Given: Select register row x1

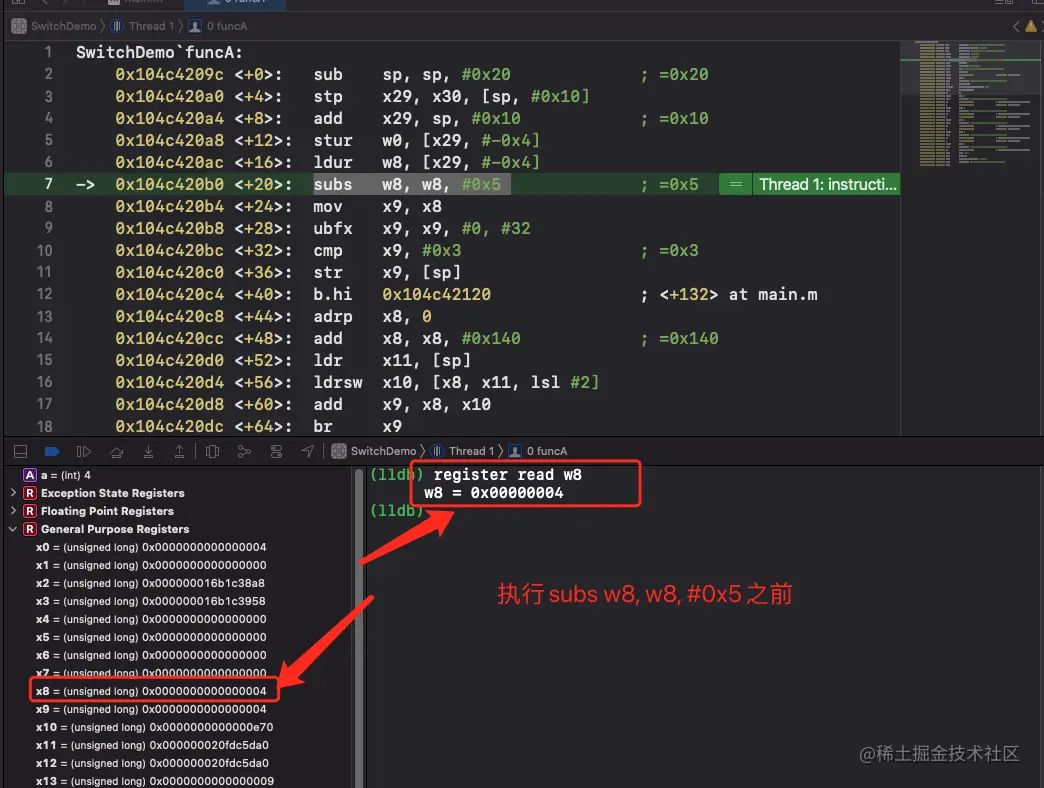Looking at the screenshot, I should (151, 565).
